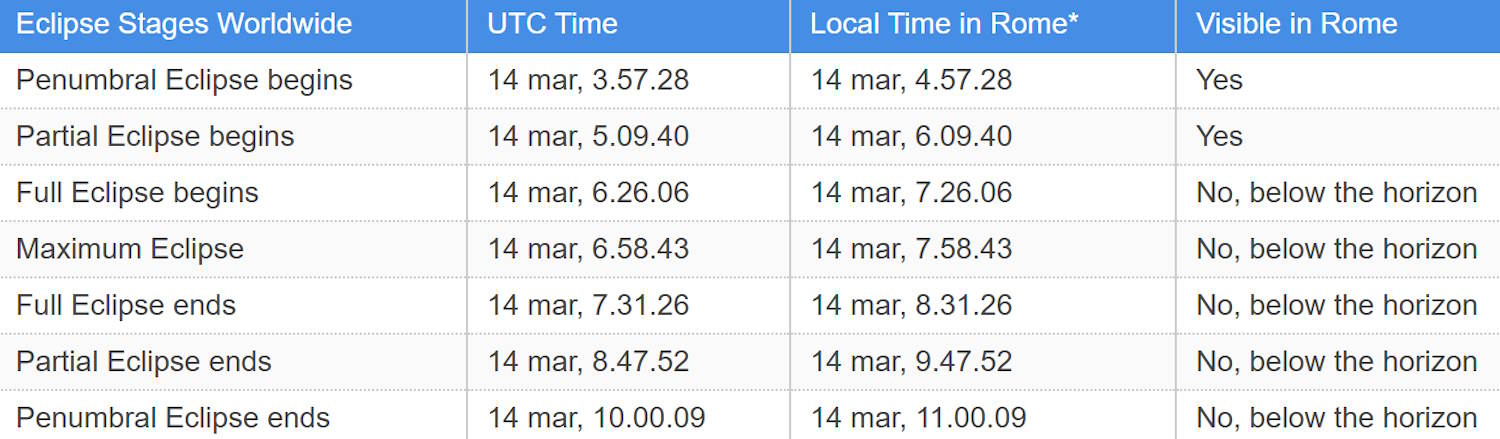Image resolution: width=1500 pixels, height=439 pixels.
Task: Click Rome local time '14 mar, 8.31.26'
Action: coord(911,305)
